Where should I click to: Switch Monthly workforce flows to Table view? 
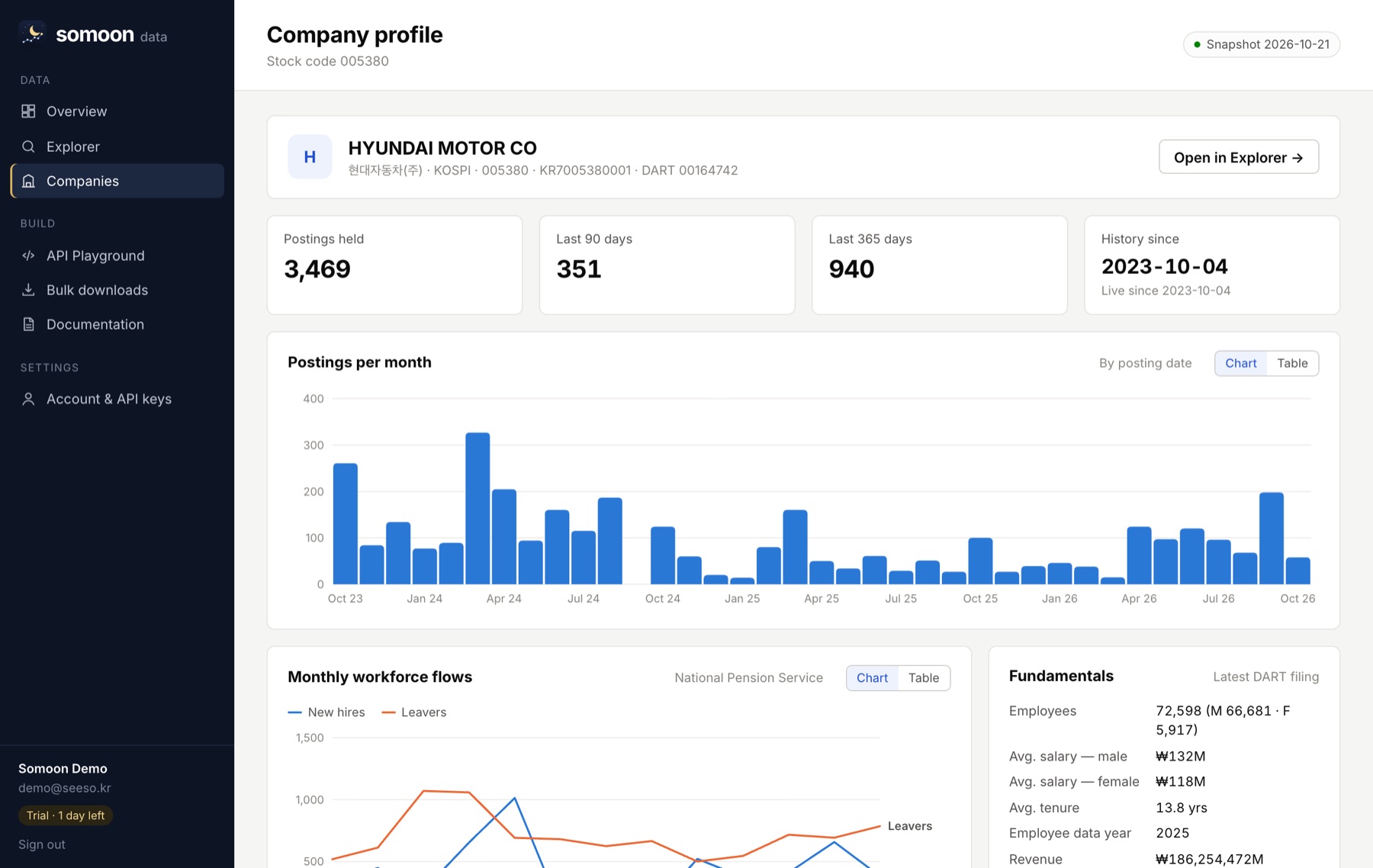tap(924, 677)
